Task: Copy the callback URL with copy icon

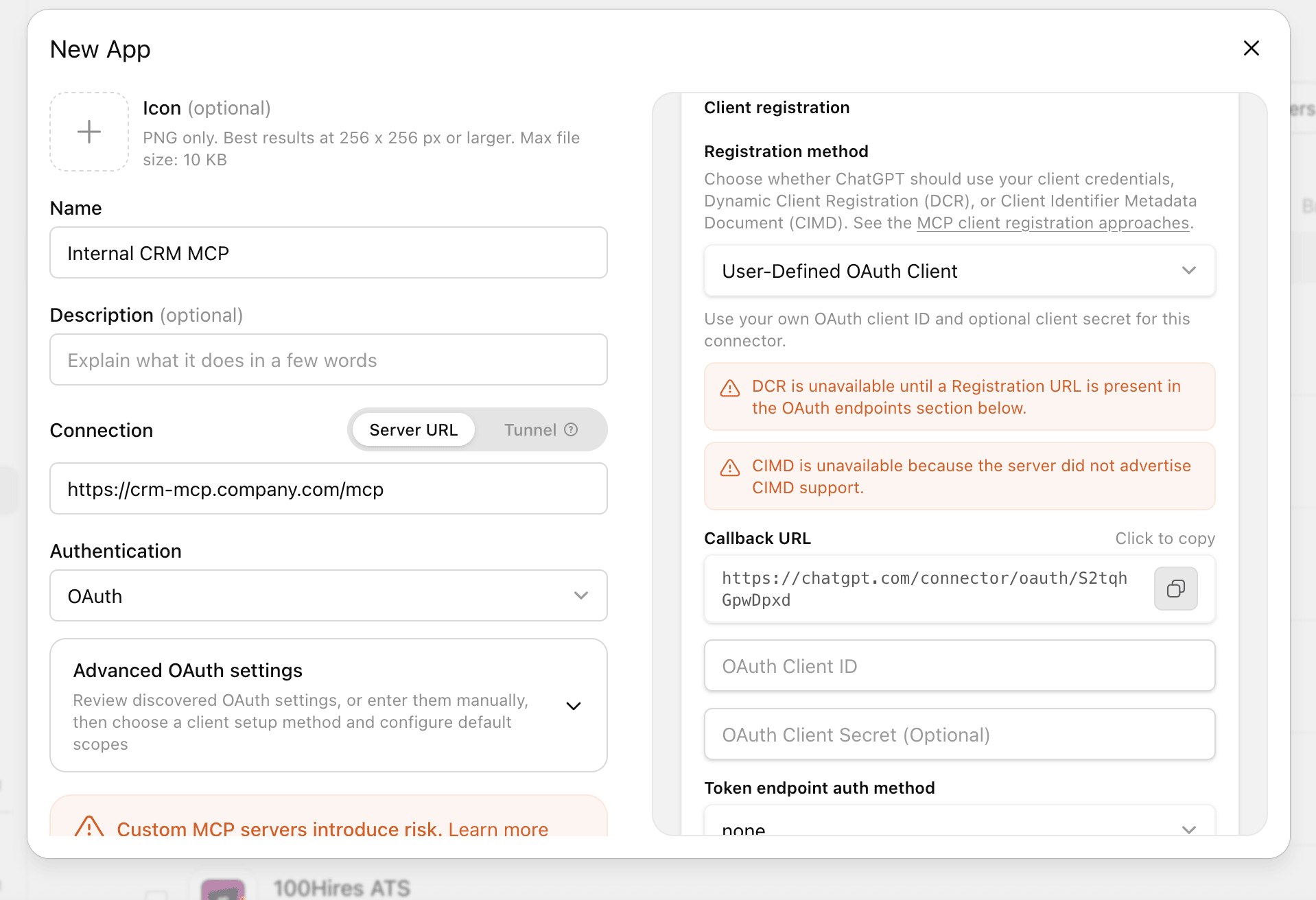Action: pos(1176,589)
